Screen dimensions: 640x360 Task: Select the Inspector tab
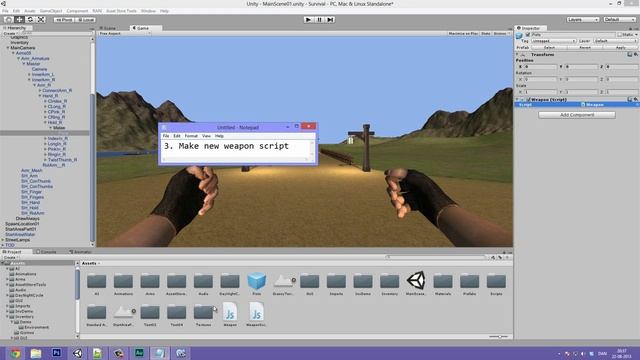(x=531, y=28)
